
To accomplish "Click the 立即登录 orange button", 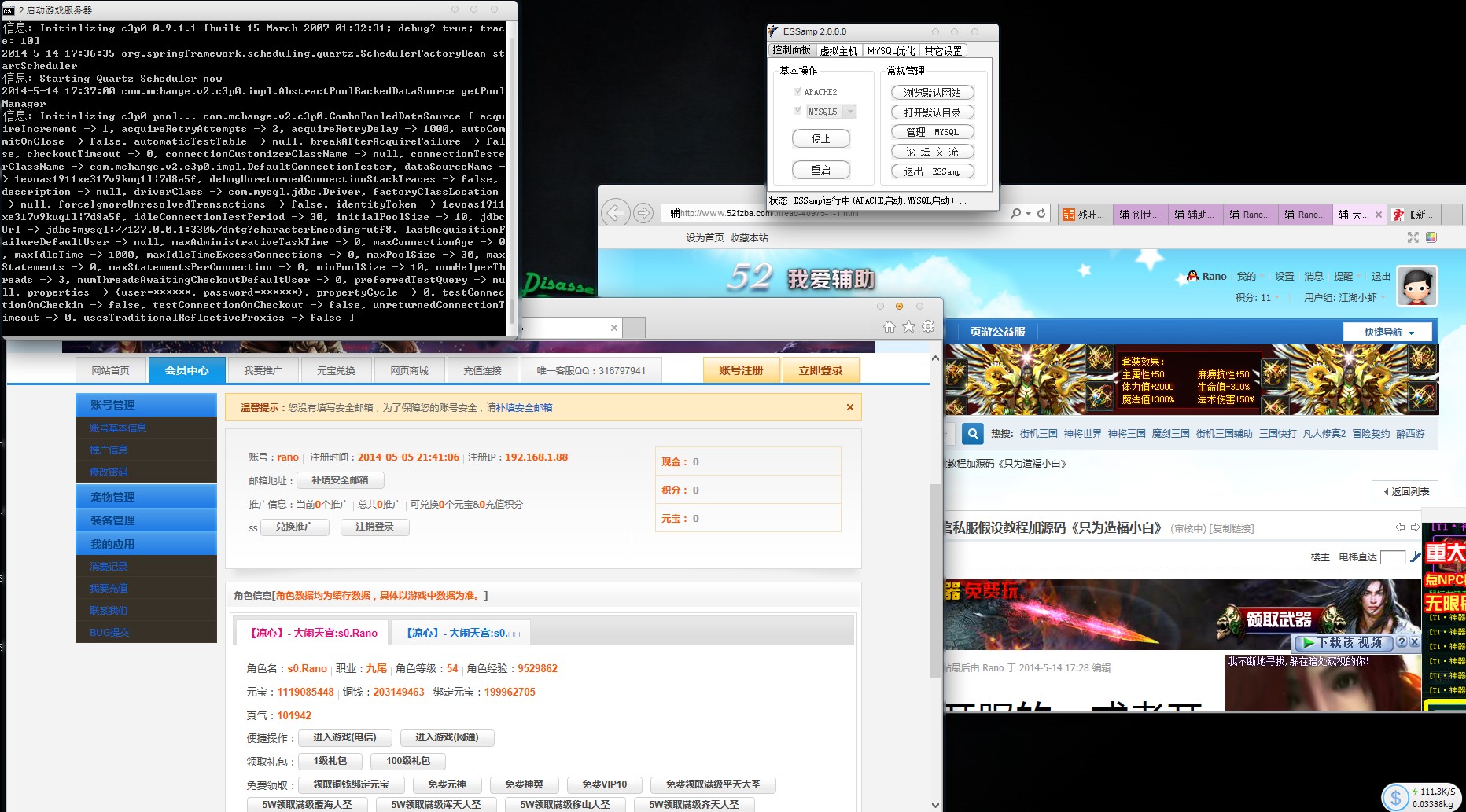I will coord(820,370).
